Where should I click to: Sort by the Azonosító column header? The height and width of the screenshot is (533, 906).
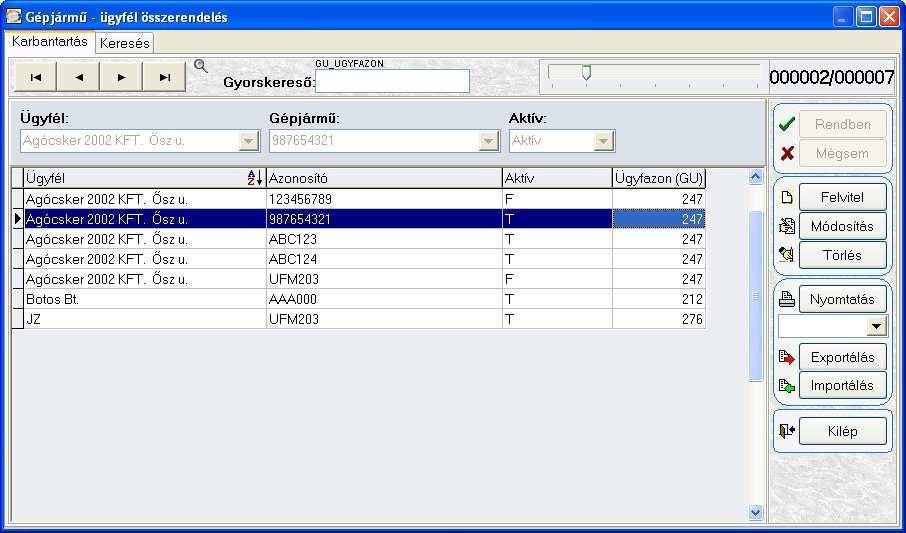384,178
